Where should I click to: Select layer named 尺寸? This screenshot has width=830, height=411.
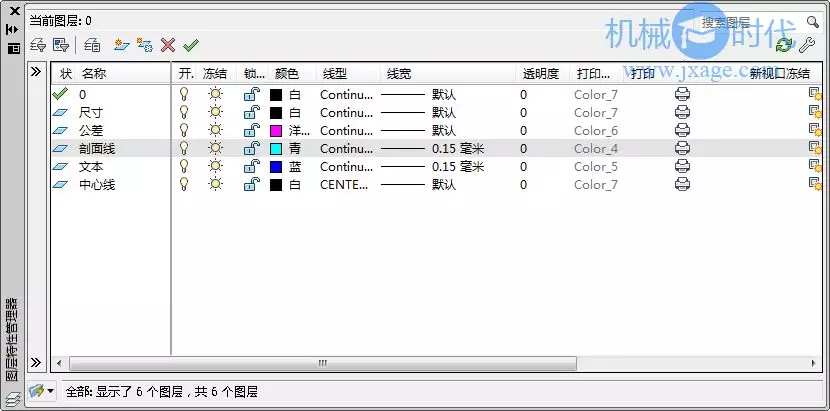coord(91,113)
